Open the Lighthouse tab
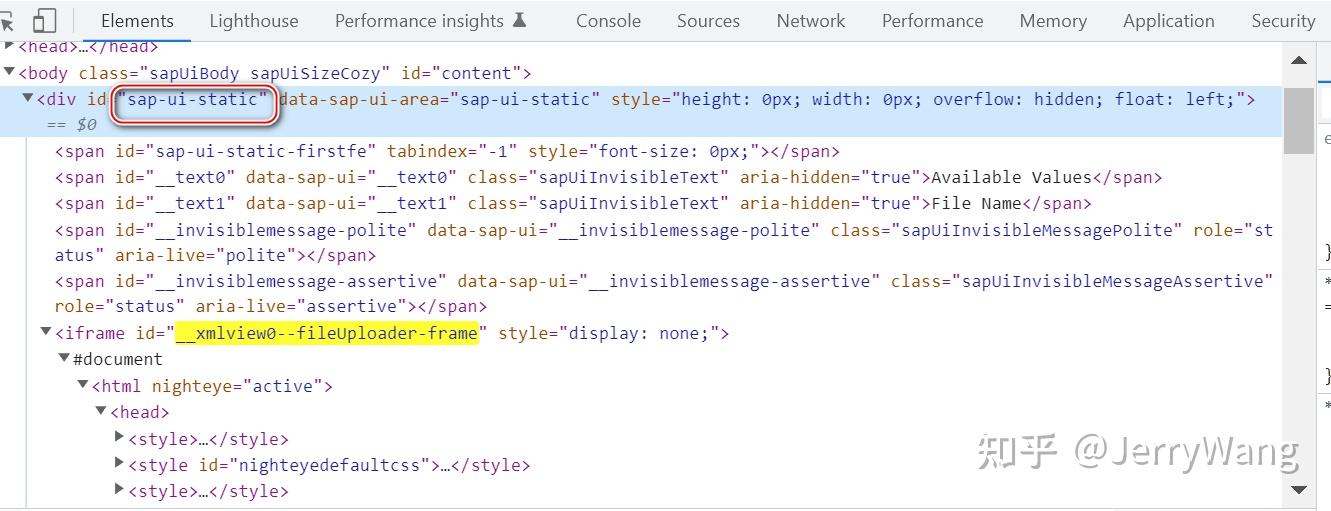1331x511 pixels. [254, 20]
